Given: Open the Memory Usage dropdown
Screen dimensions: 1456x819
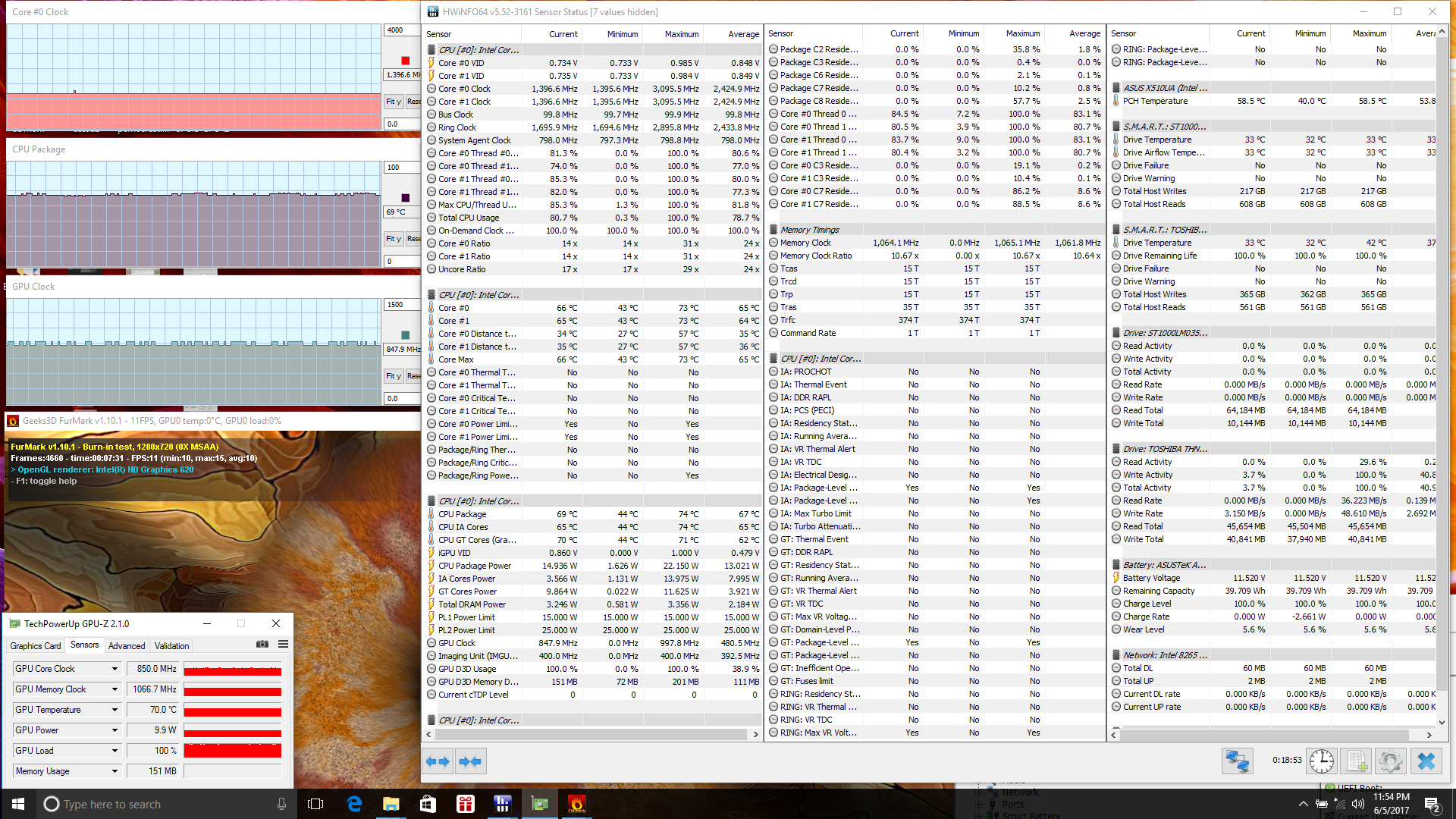Looking at the screenshot, I should pyautogui.click(x=115, y=771).
